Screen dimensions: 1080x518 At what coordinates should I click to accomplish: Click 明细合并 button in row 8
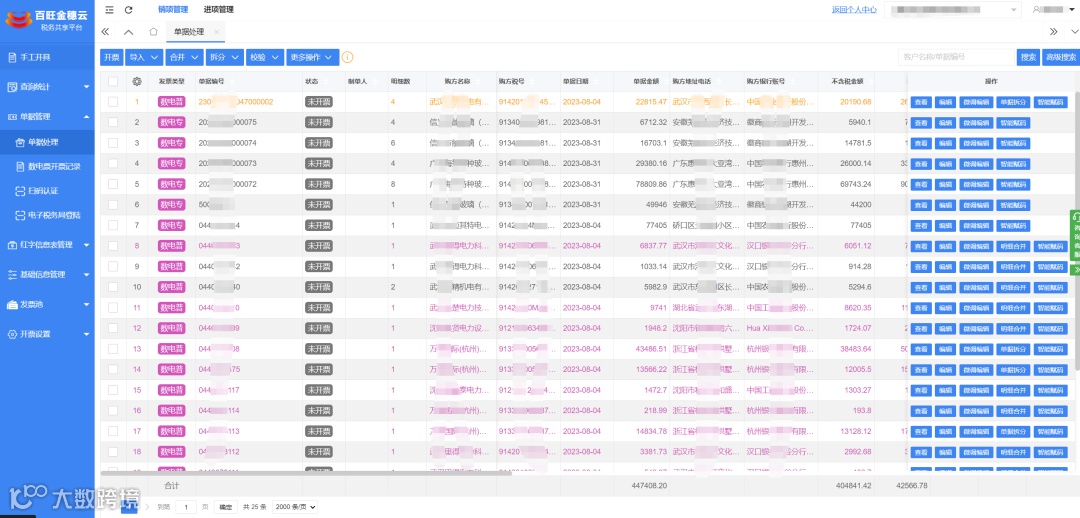pos(1013,246)
